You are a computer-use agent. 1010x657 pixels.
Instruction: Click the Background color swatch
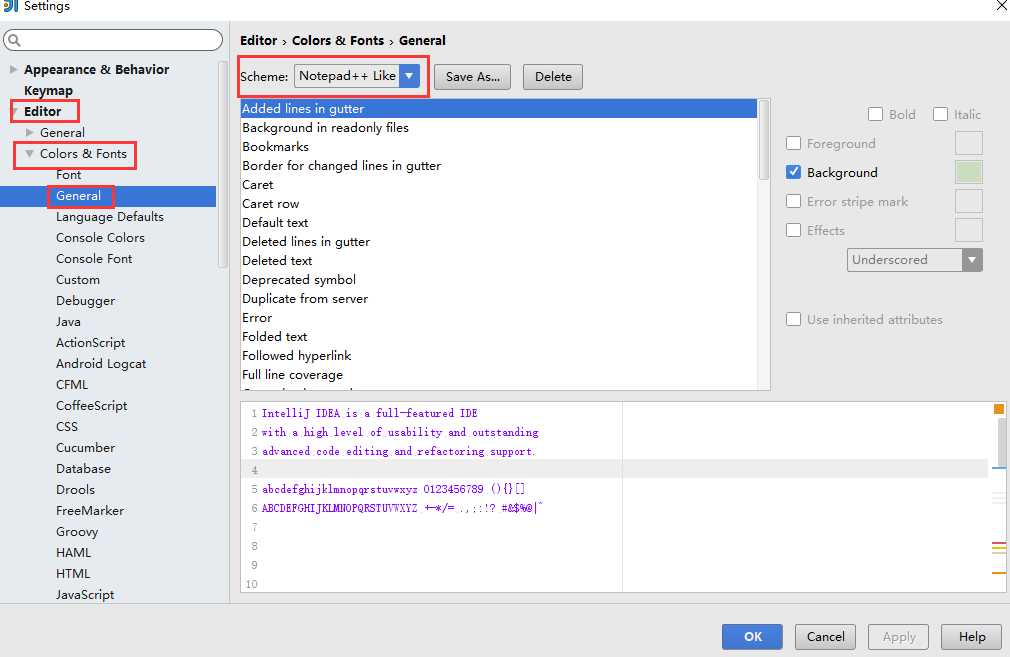[968, 172]
